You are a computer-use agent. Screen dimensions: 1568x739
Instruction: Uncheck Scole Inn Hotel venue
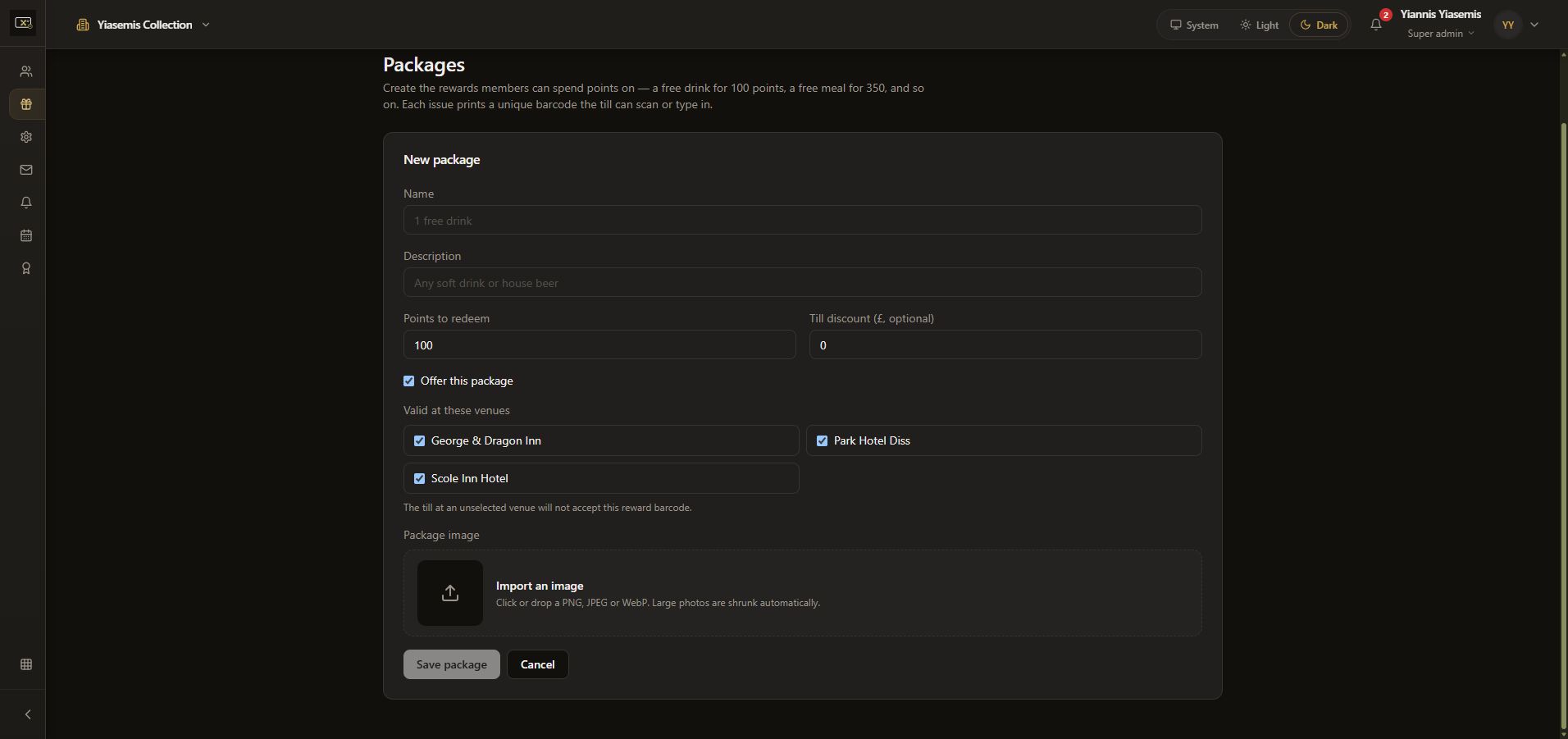point(420,478)
